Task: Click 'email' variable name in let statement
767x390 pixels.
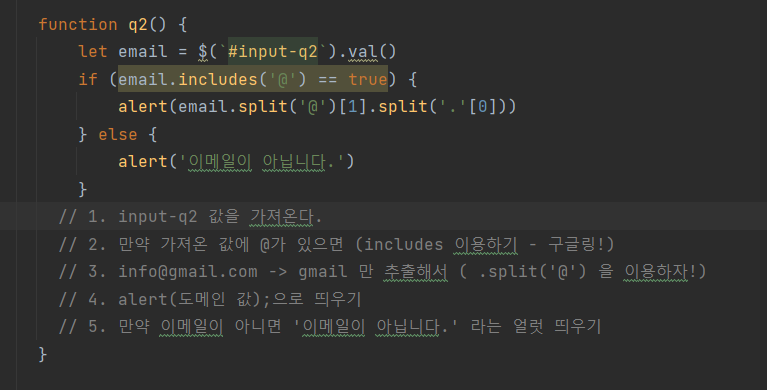Action: point(143,51)
